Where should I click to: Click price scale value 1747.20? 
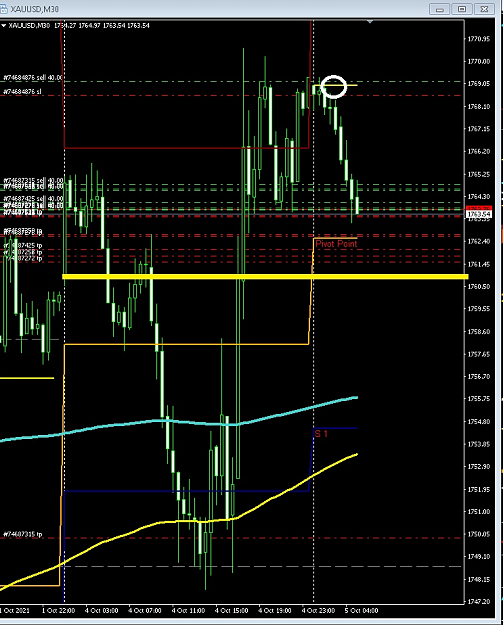[x=479, y=601]
